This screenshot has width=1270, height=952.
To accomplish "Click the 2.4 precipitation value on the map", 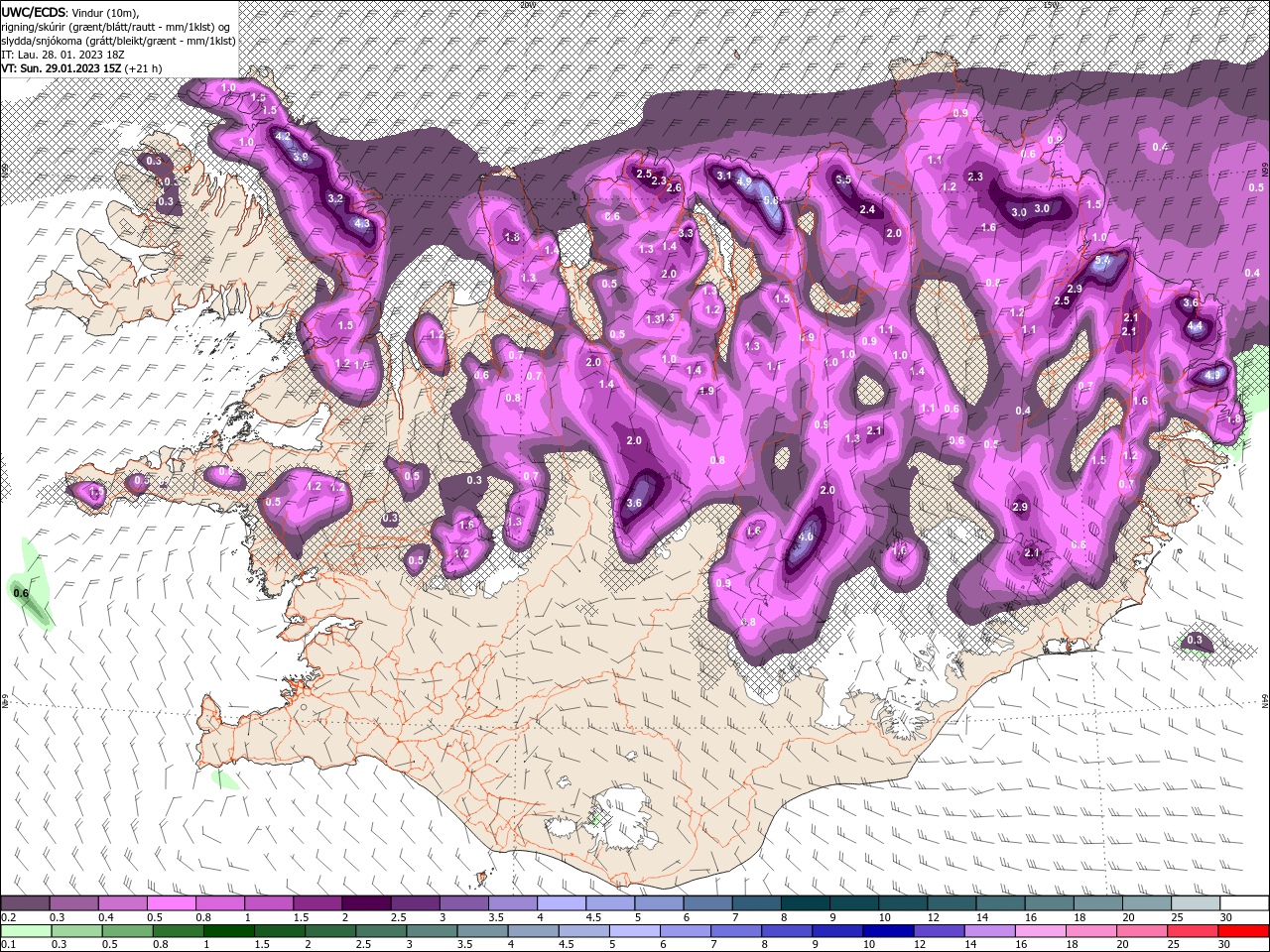I will coord(867,209).
